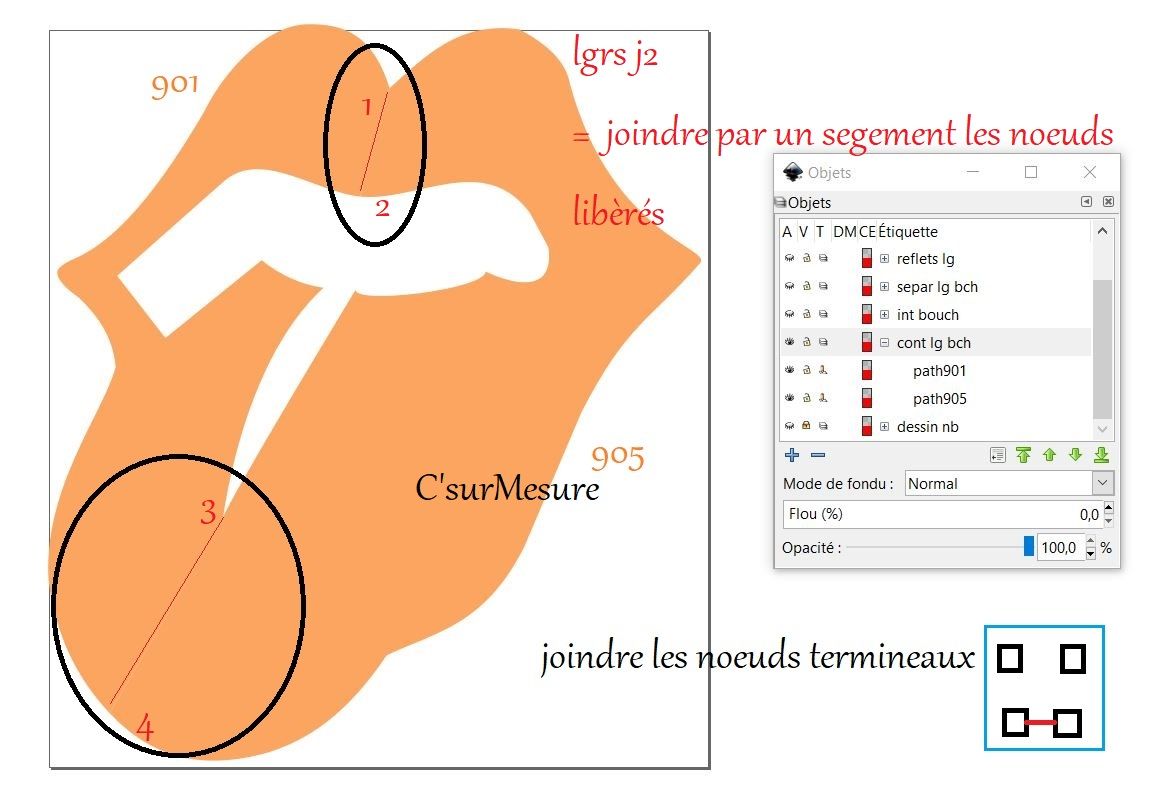Click the type icon of the dessin nb row
Screen dimensions: 1156x799
tap(824, 426)
